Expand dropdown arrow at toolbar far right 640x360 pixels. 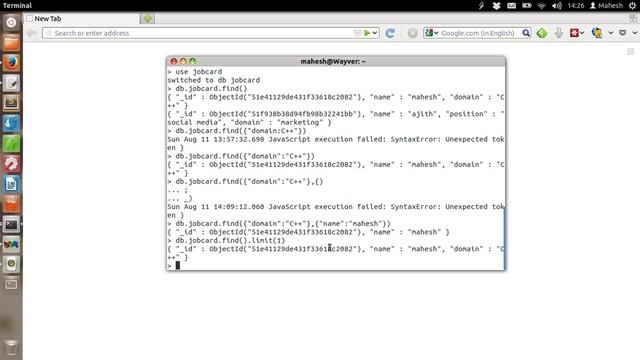[635, 33]
